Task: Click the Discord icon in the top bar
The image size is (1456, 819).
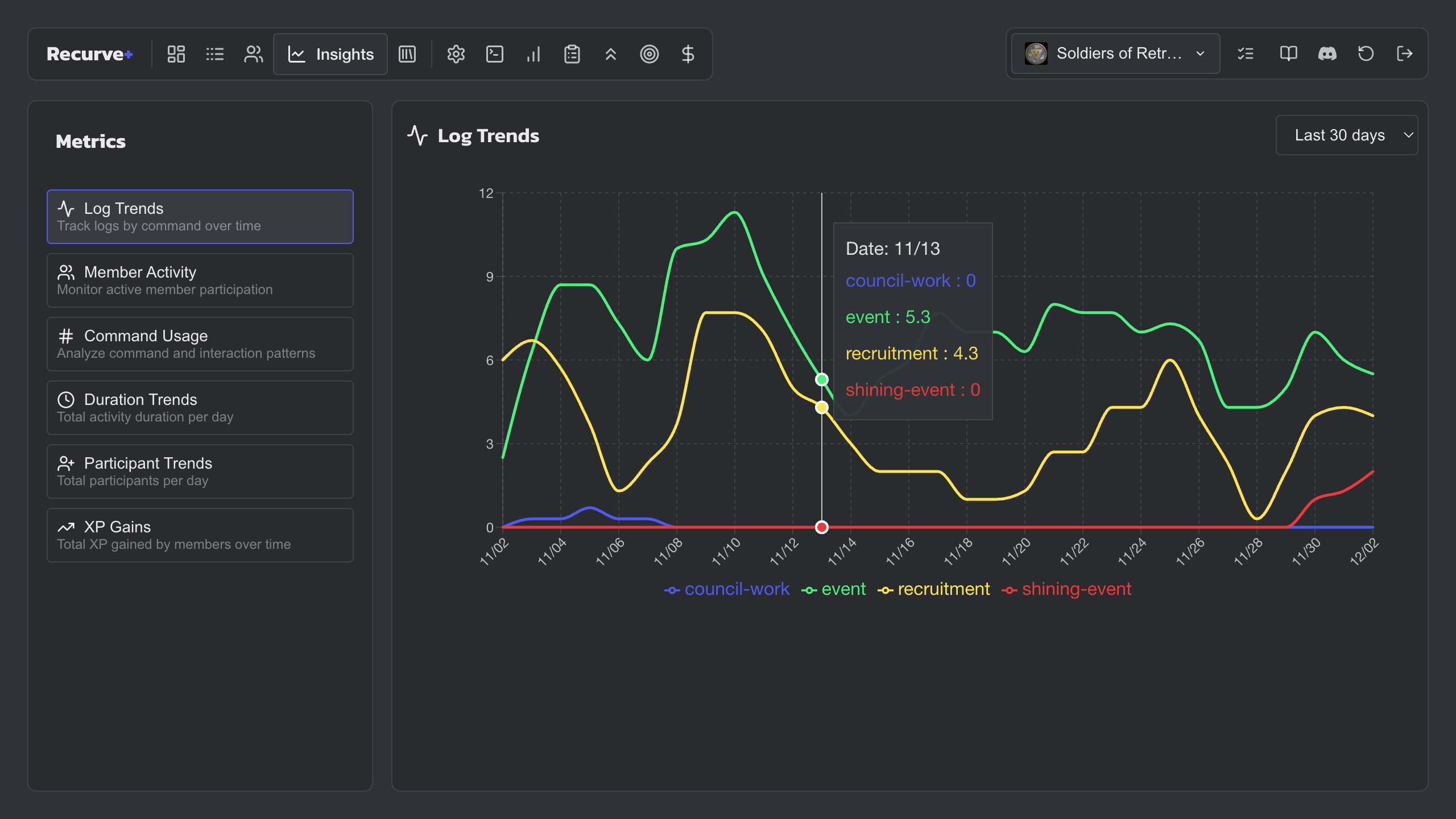Action: coord(1327,53)
